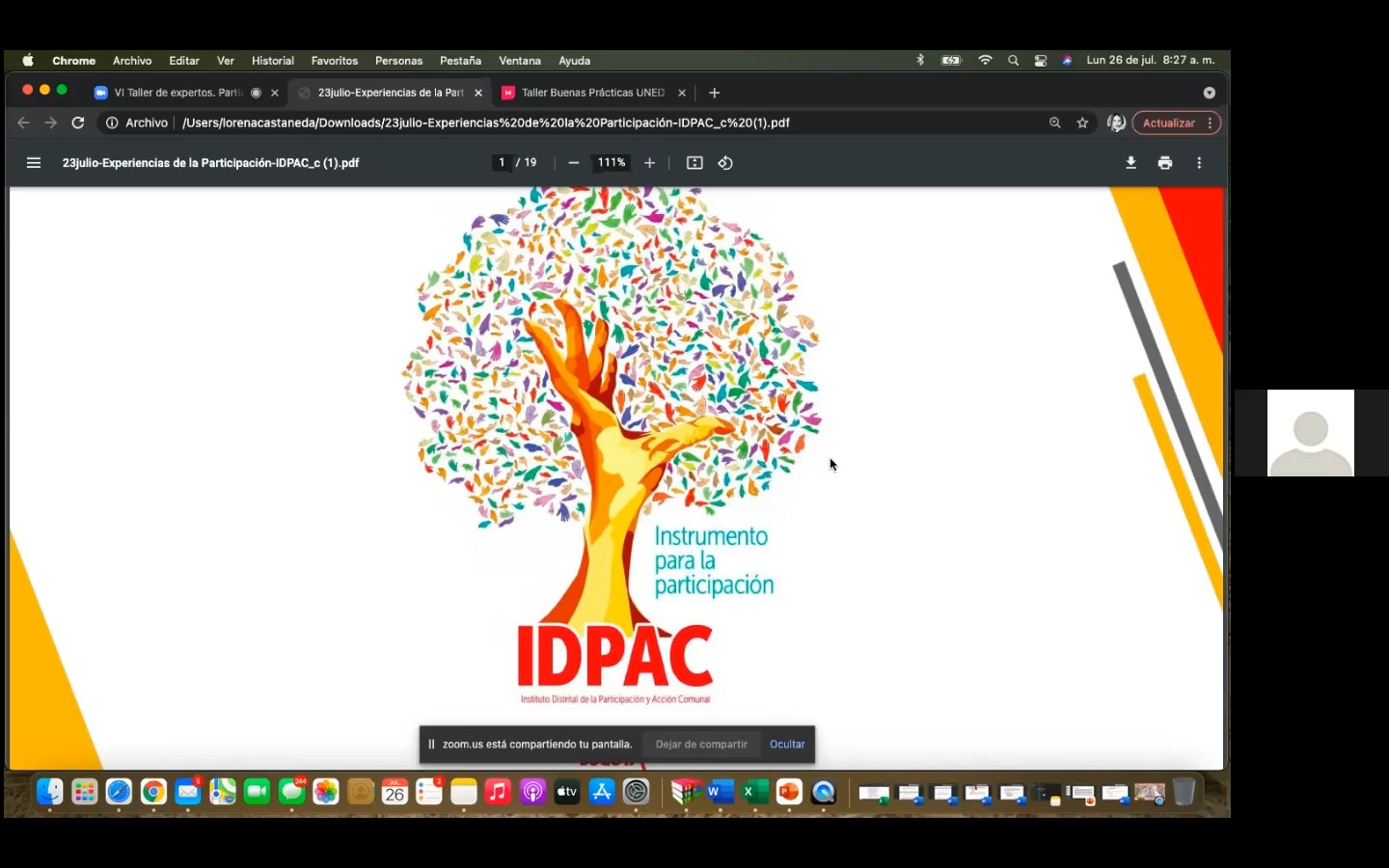Open PowerPoint from the Dock
Viewport: 1389px width, 868px height.
point(789,792)
